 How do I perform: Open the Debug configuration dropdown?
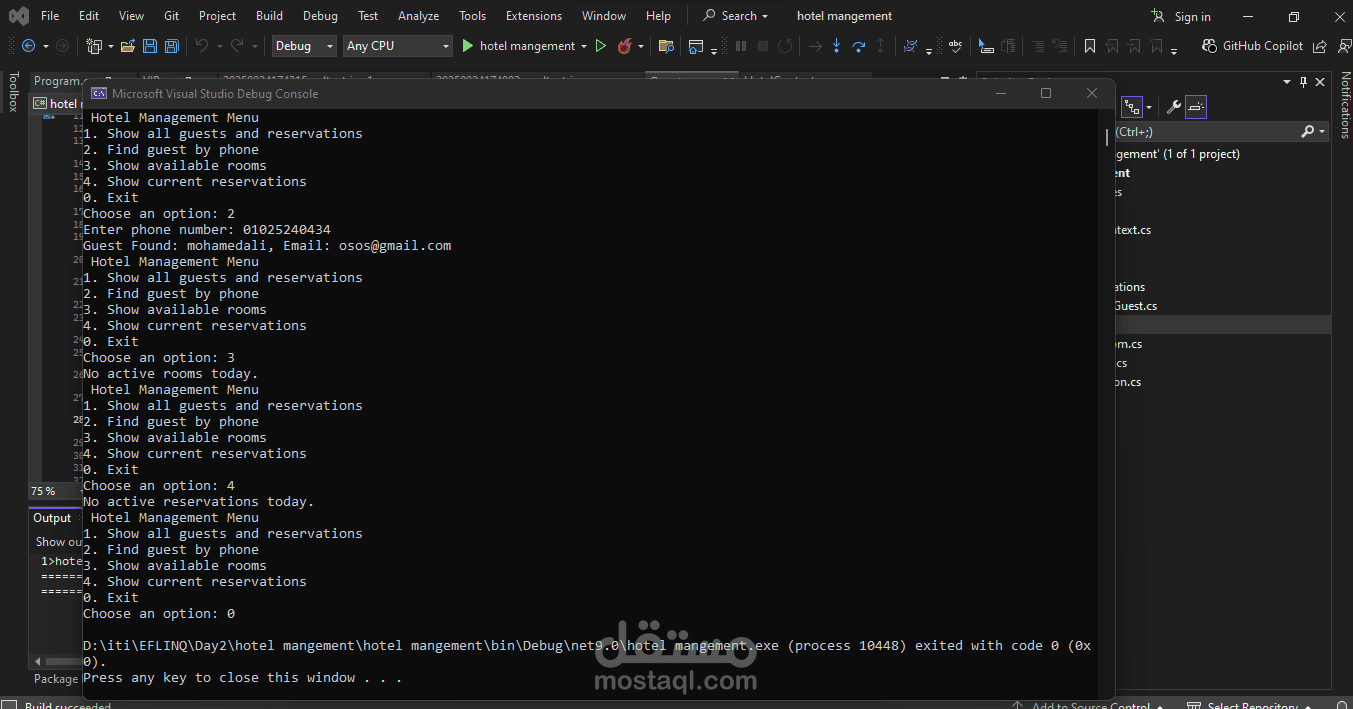tap(304, 46)
